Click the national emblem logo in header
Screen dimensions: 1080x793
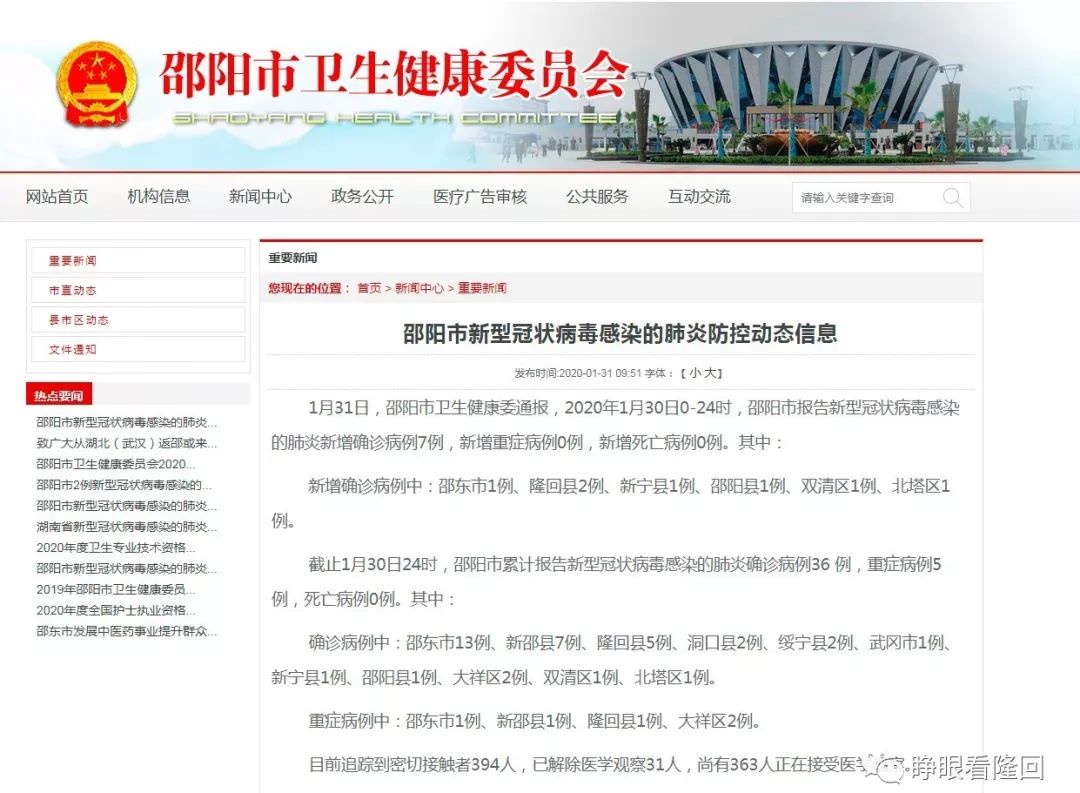pyautogui.click(x=97, y=83)
